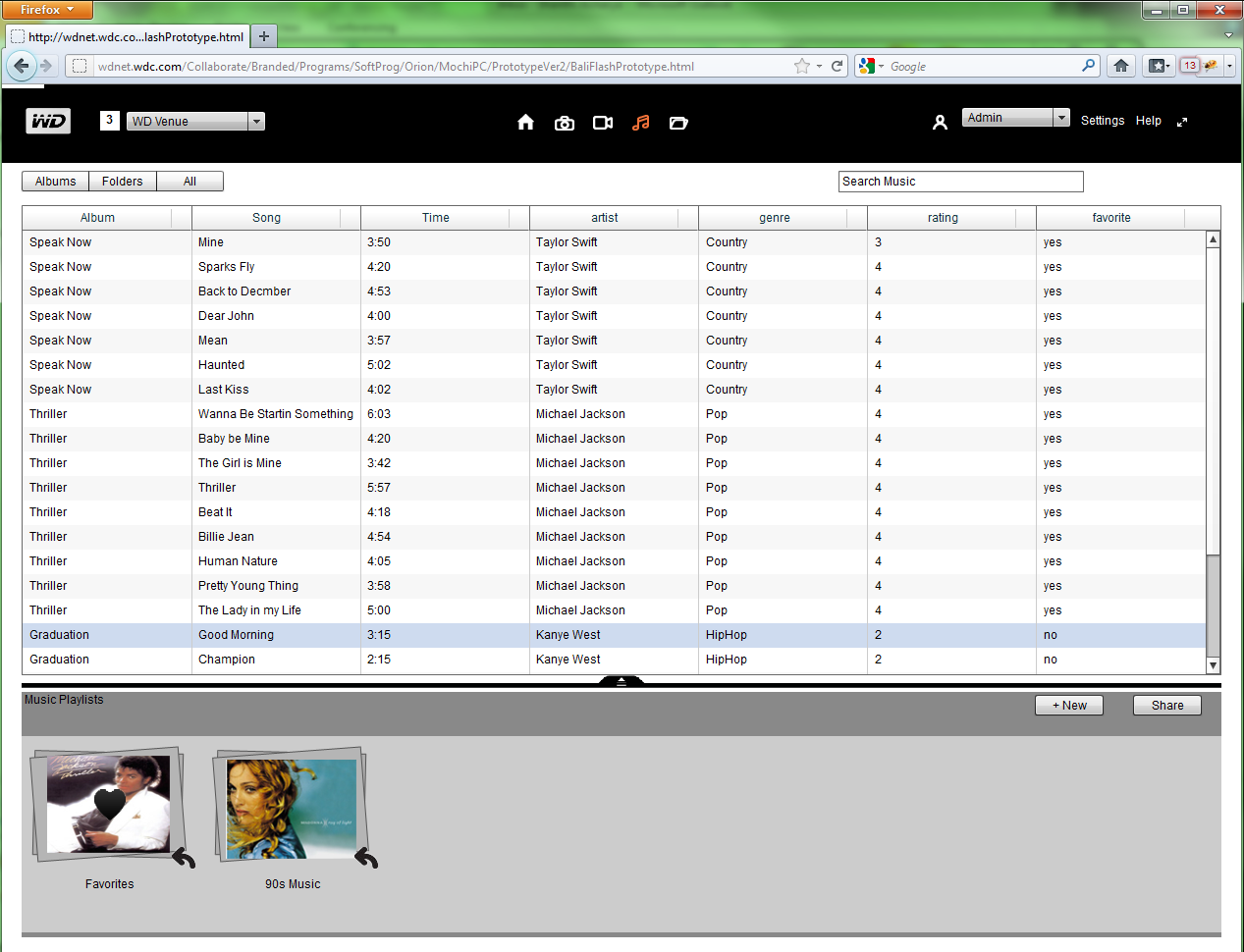
Task: Click the + New playlist button
Action: tap(1069, 706)
